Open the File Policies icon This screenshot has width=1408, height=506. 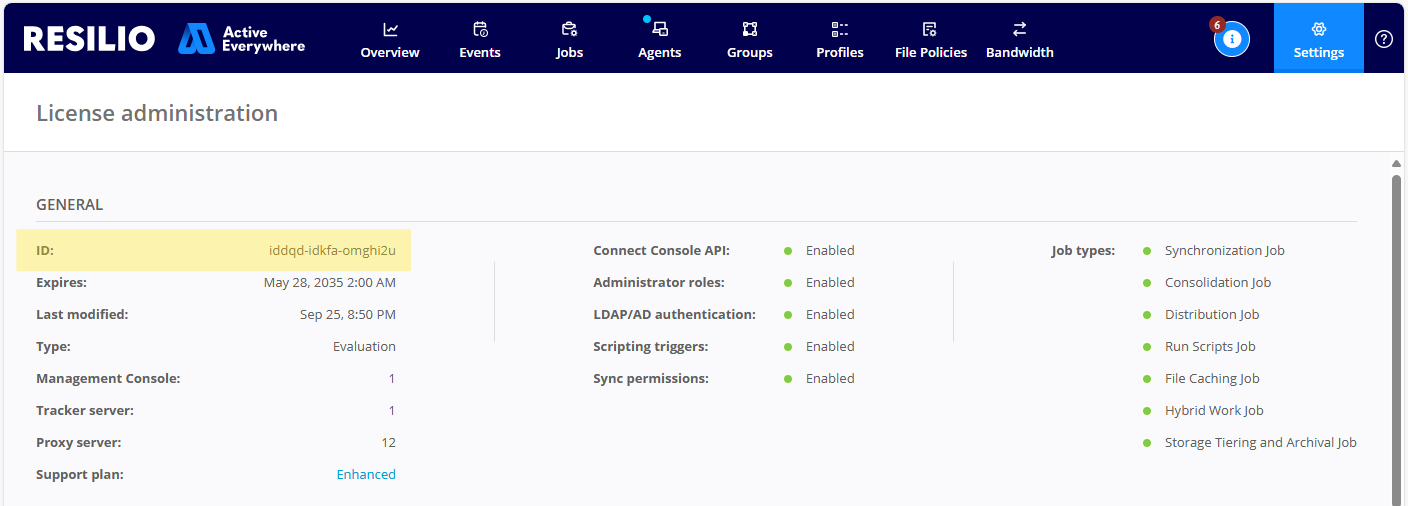click(x=930, y=29)
